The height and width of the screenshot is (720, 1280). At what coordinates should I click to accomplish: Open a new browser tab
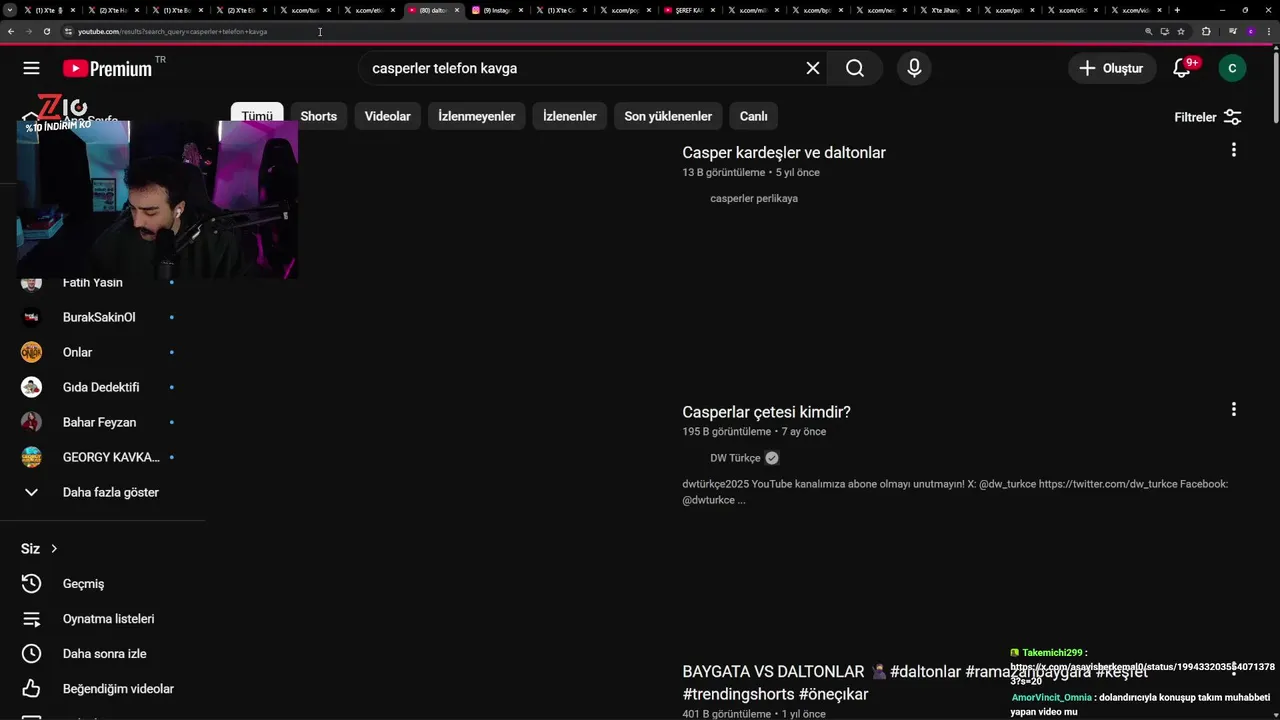[x=1177, y=10]
